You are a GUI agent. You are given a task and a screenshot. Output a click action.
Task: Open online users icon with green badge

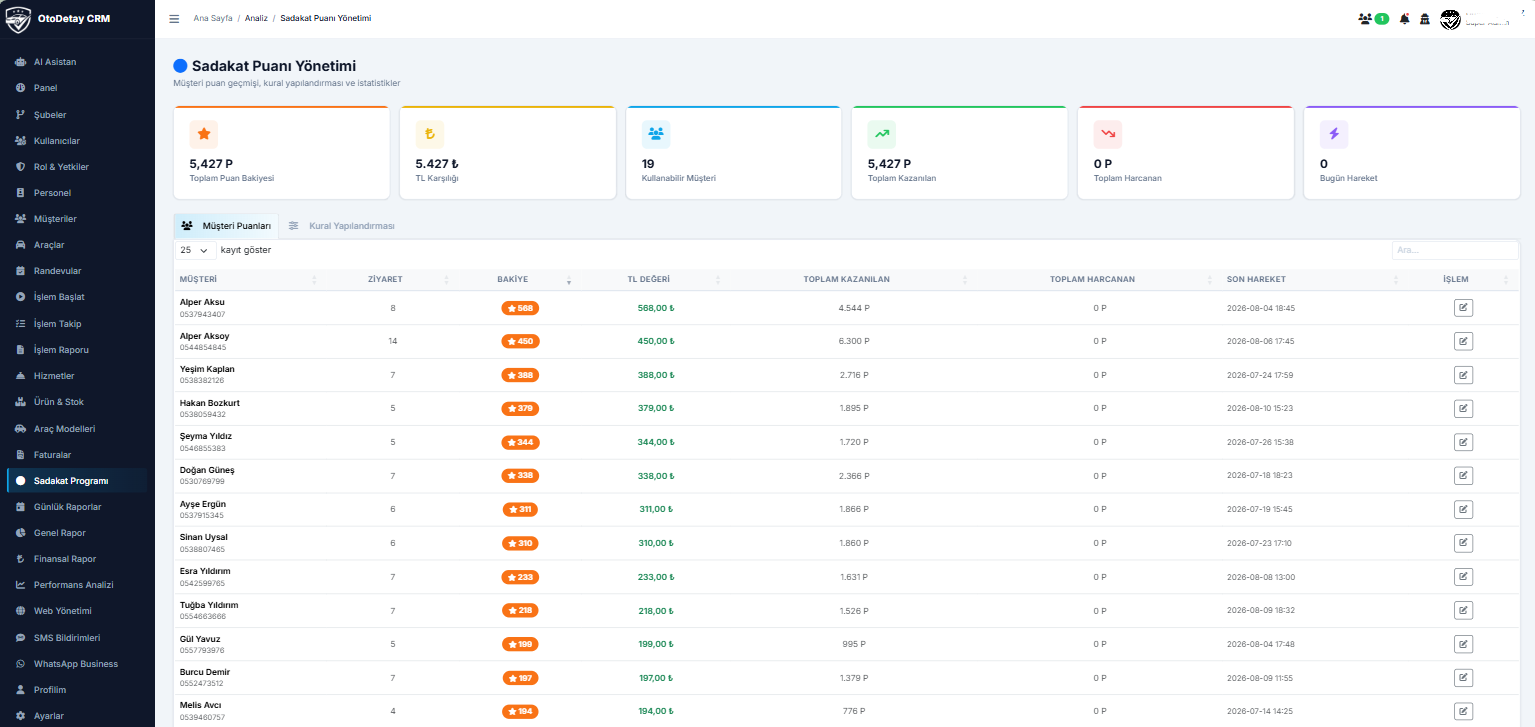pos(1373,19)
